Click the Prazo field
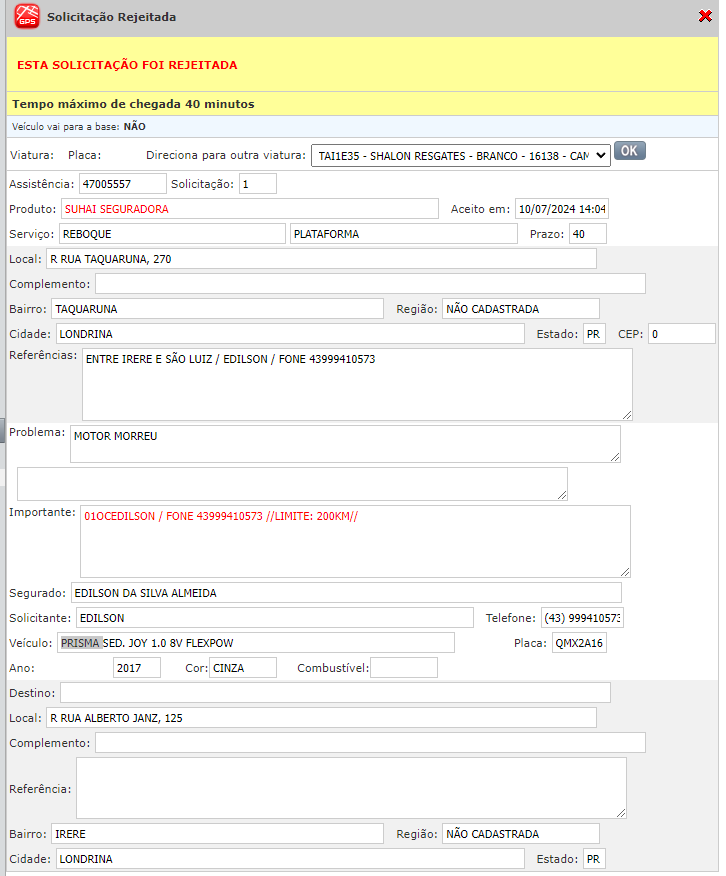 tap(587, 234)
